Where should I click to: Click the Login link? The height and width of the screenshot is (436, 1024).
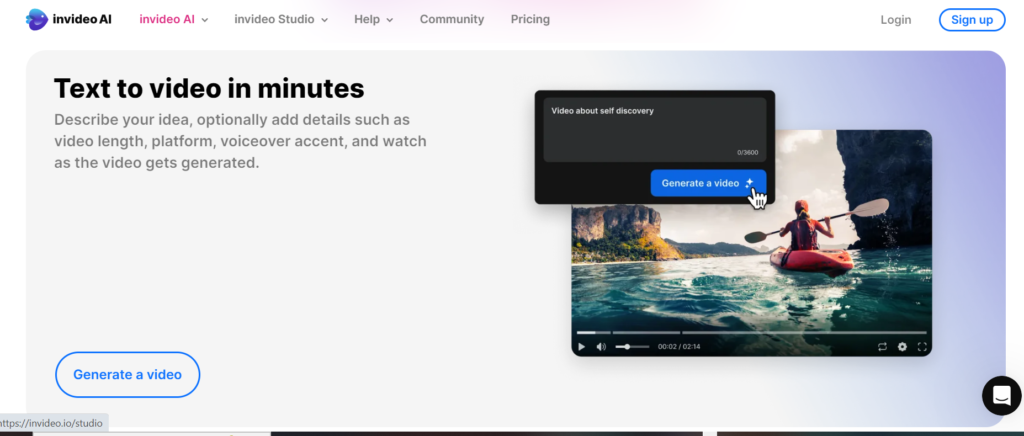click(x=895, y=20)
